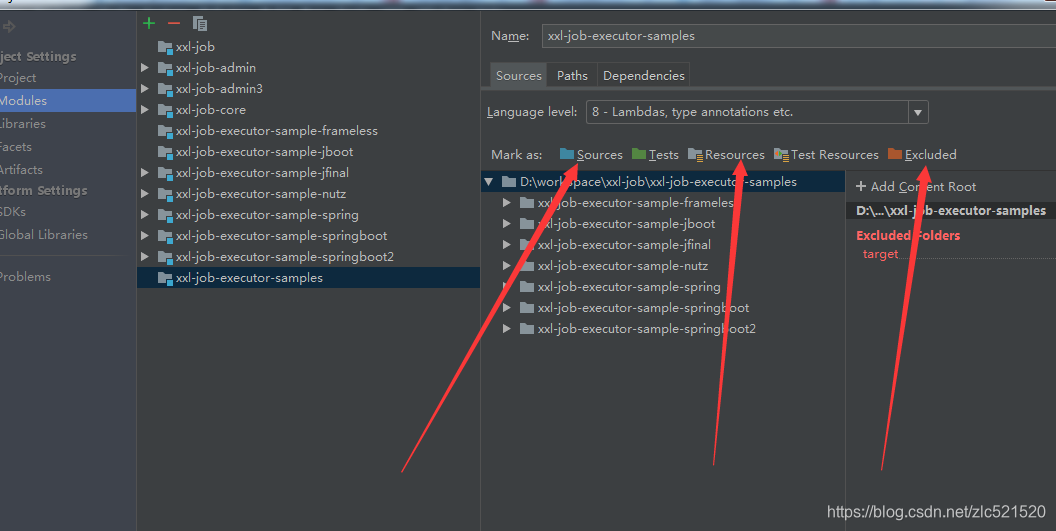
Task: Switch to the Paths tab
Action: click(x=572, y=75)
